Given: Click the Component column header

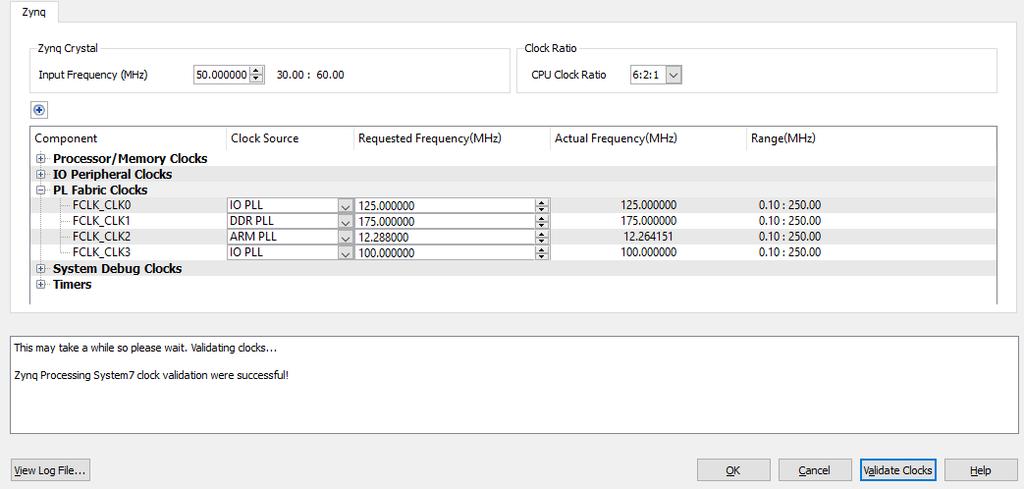Looking at the screenshot, I should pyautogui.click(x=128, y=138).
